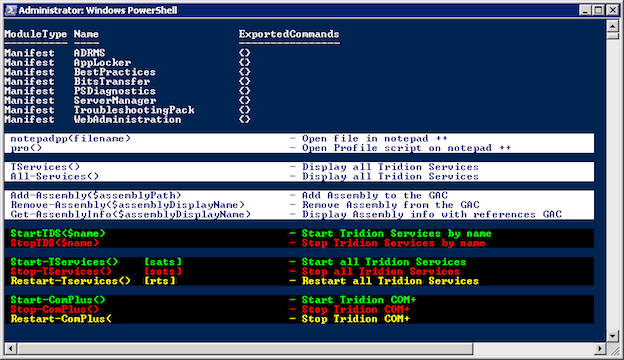This screenshot has width=624, height=360.
Task: Click the green Start-ComPlus() text
Action: pyautogui.click(x=58, y=300)
